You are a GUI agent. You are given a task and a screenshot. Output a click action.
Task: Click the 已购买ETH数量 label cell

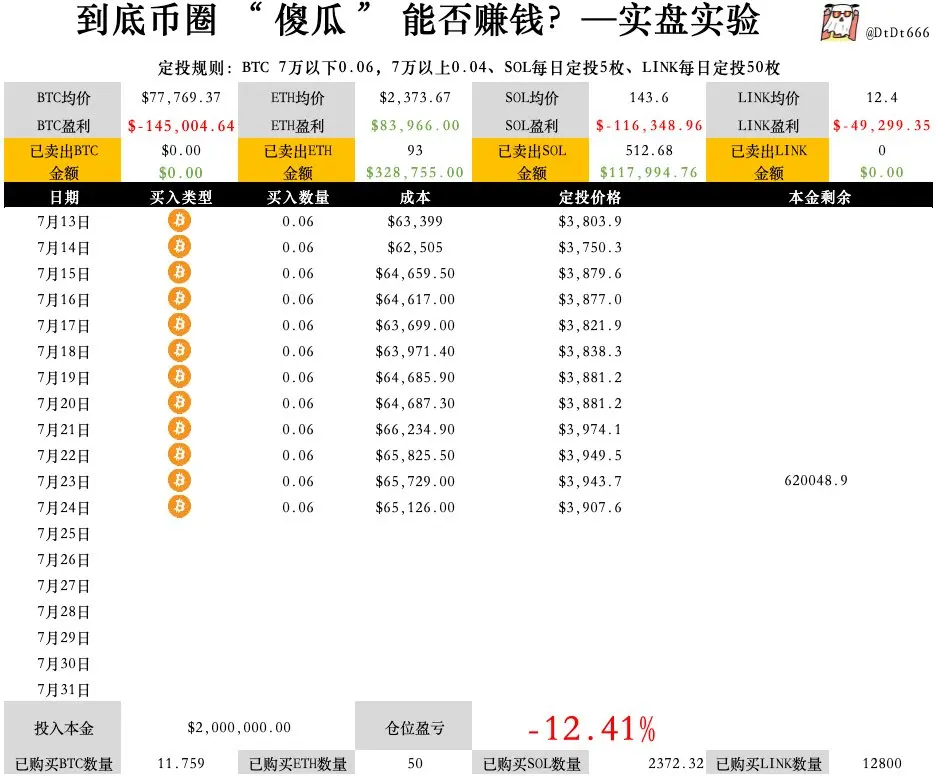tap(297, 763)
